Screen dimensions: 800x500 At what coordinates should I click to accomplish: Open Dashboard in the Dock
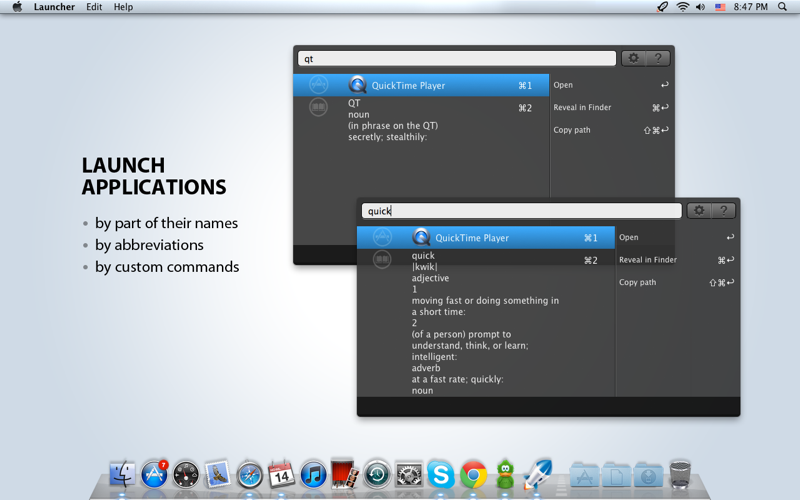[186, 476]
